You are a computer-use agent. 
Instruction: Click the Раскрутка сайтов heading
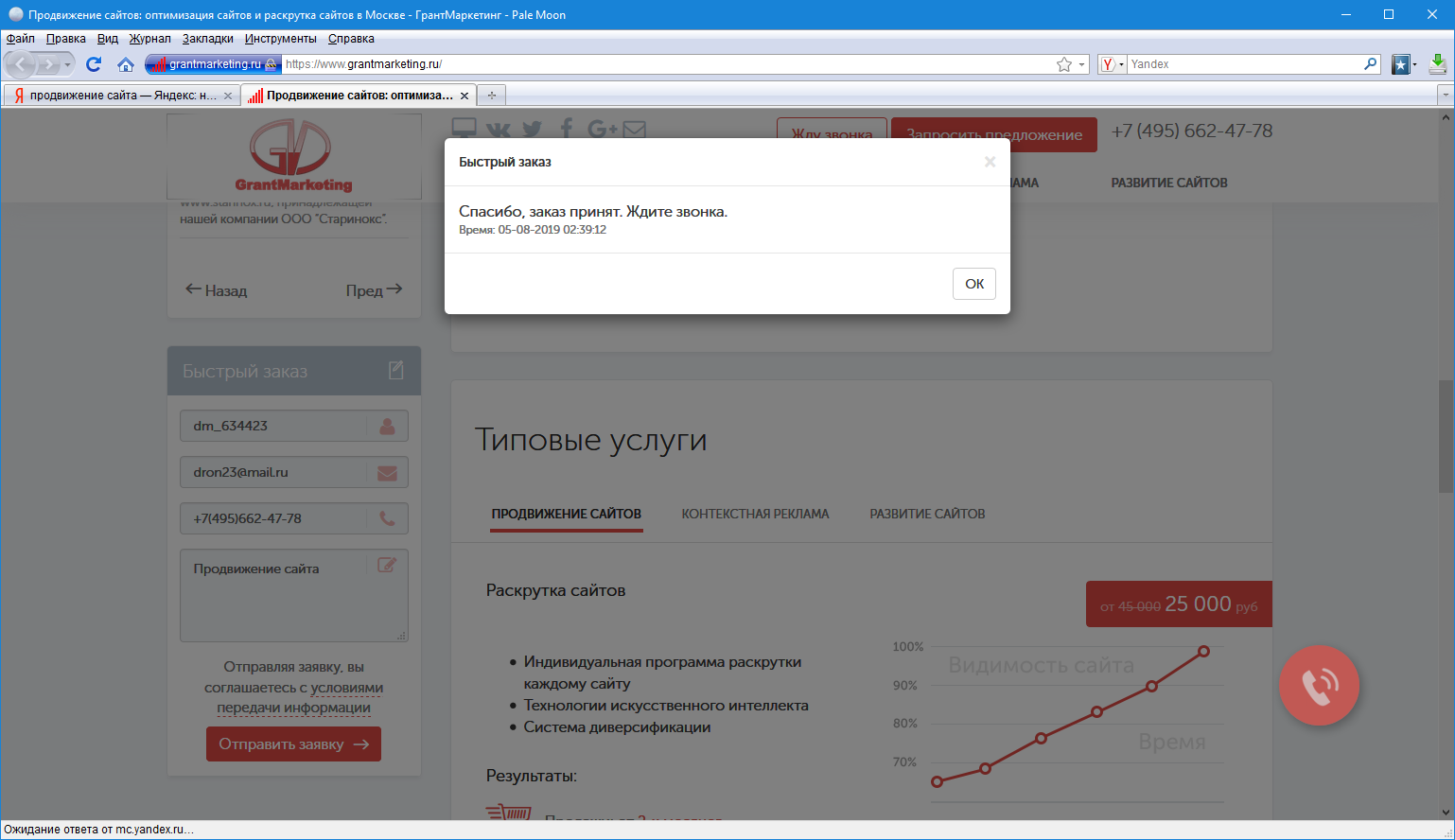[555, 590]
